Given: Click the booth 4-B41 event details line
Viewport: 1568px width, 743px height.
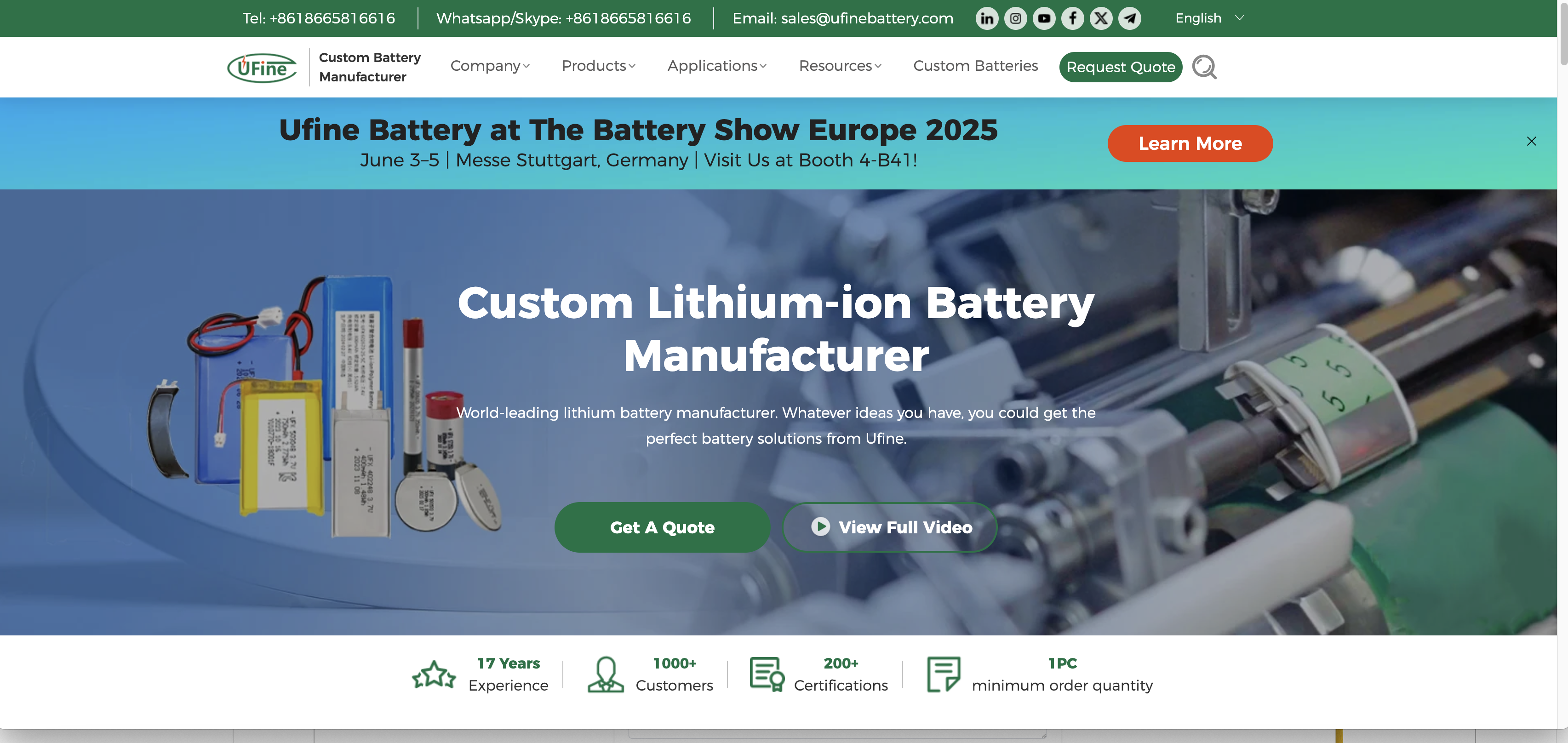Looking at the screenshot, I should (639, 160).
